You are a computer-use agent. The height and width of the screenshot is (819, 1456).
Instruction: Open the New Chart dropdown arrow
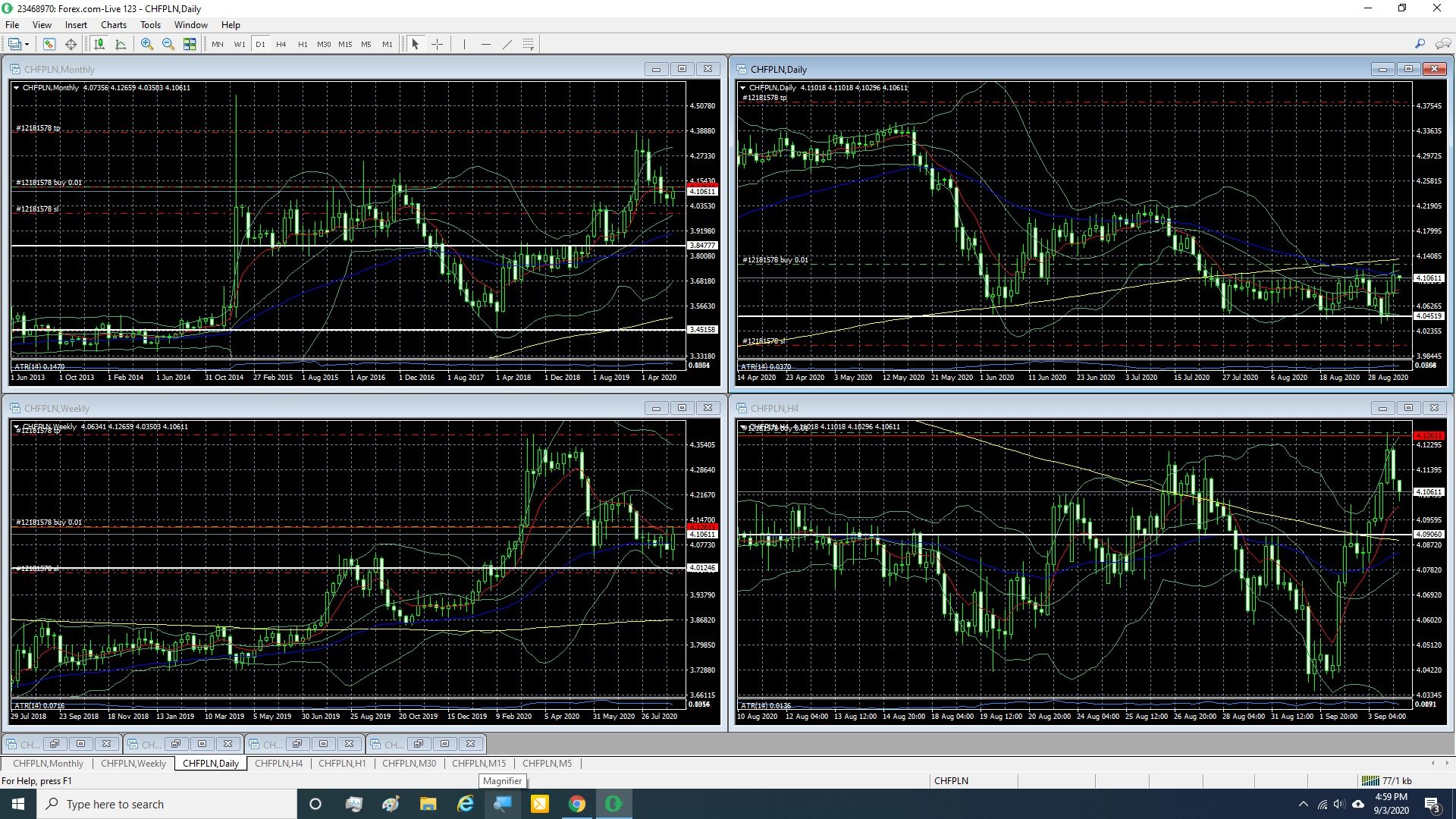coord(27,44)
